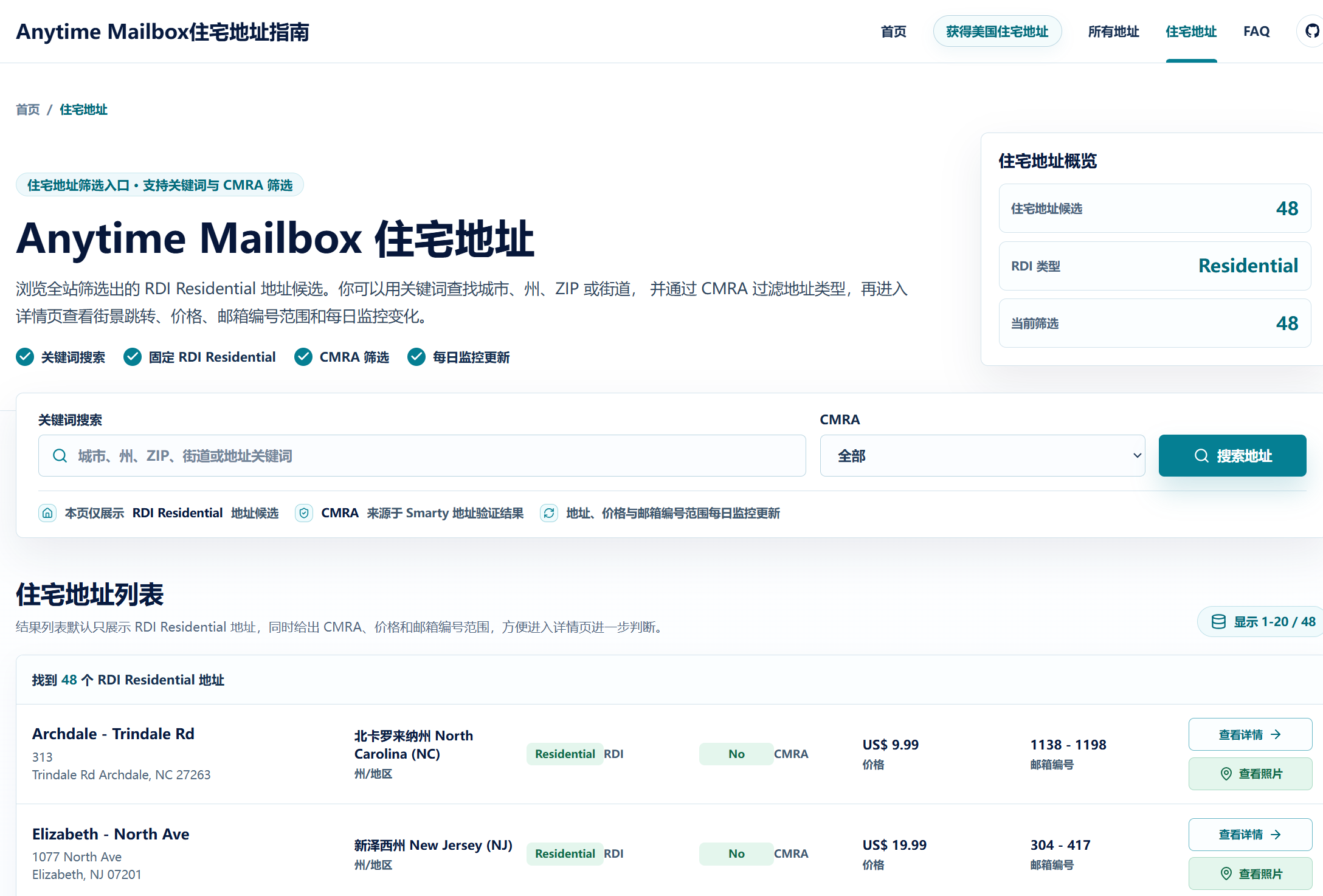
Task: Click mailbox range 1138 - 1198
Action: coord(1068,745)
